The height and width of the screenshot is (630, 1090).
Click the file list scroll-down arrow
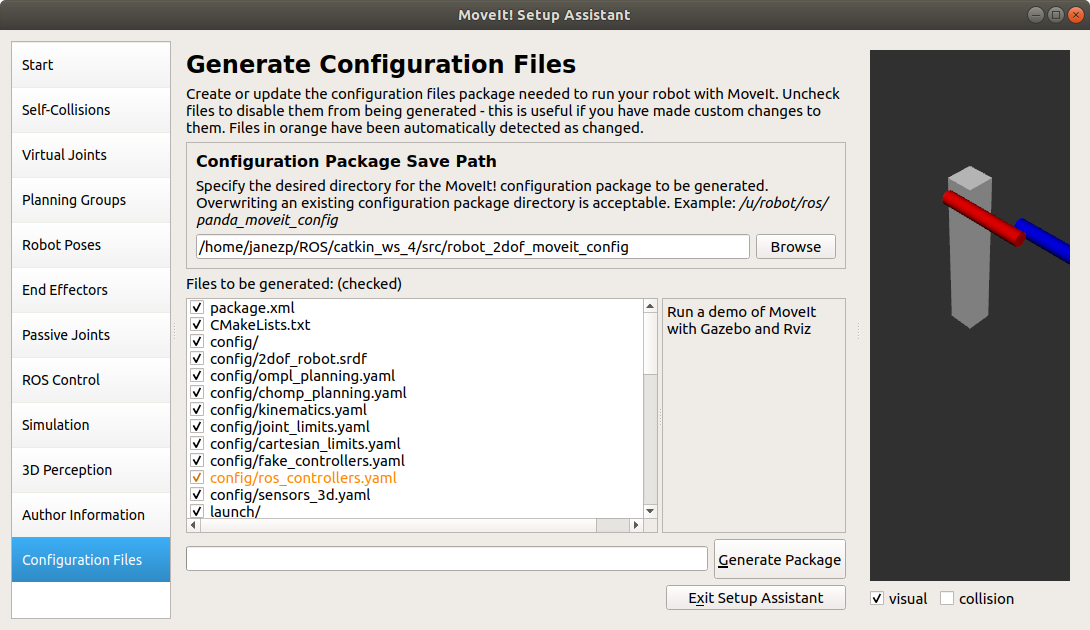tap(650, 510)
